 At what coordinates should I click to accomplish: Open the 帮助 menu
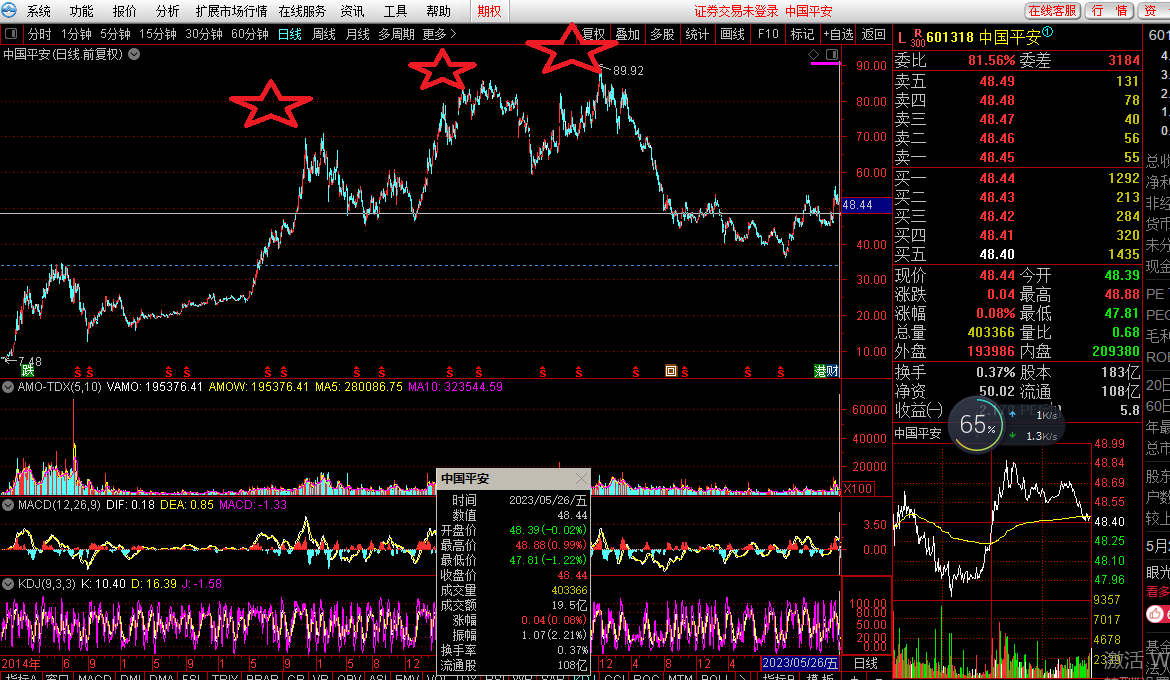tap(439, 11)
